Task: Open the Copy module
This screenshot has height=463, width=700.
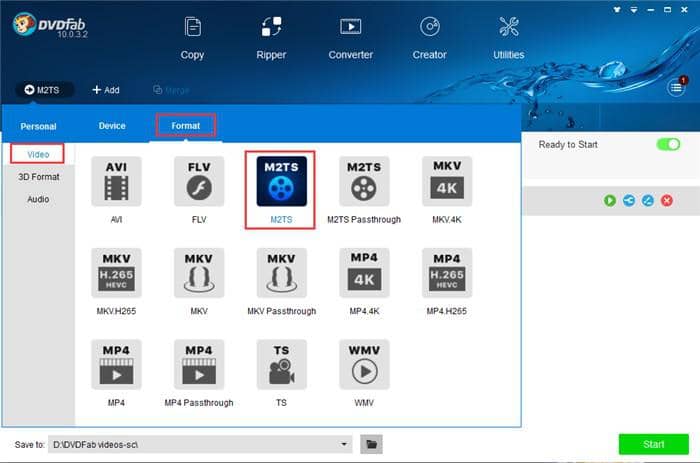Action: [x=192, y=38]
